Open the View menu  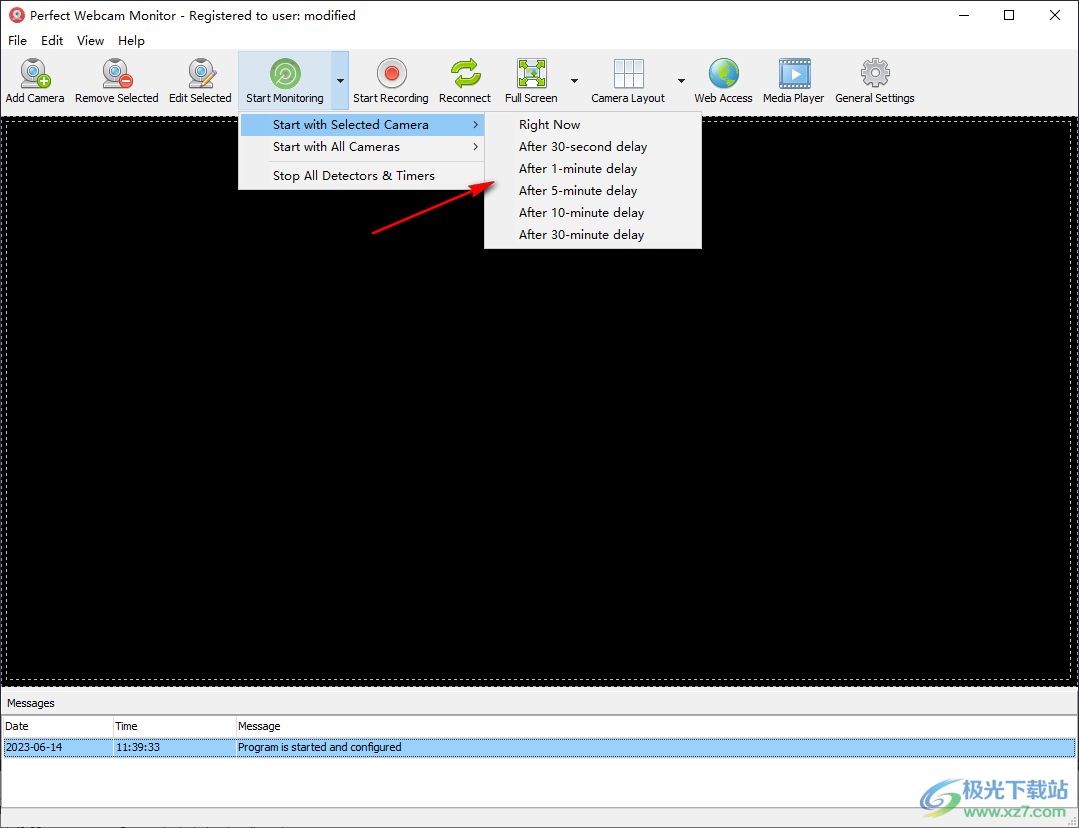coord(90,41)
